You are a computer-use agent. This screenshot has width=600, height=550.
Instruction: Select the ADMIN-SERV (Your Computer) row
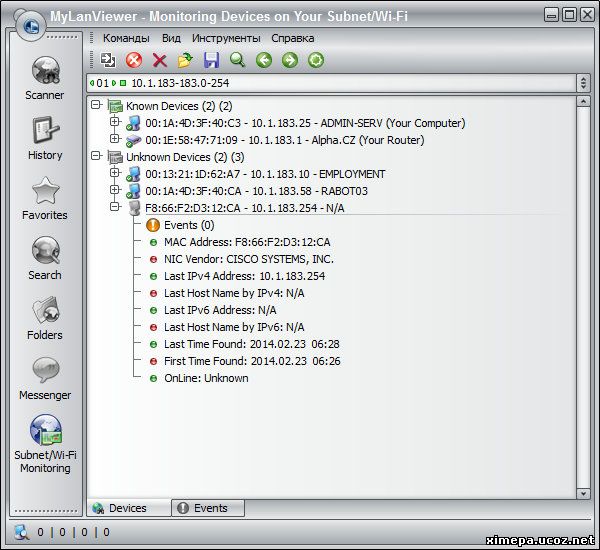click(x=305, y=123)
